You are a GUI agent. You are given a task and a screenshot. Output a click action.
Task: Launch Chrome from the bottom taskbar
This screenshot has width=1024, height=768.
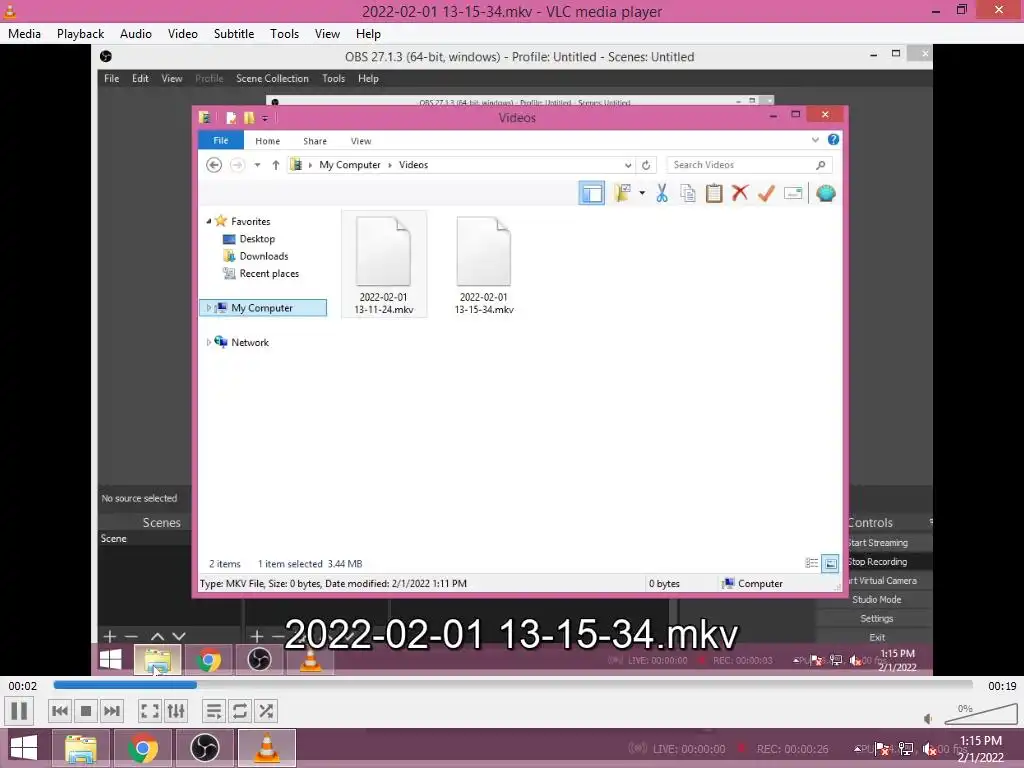[142, 748]
